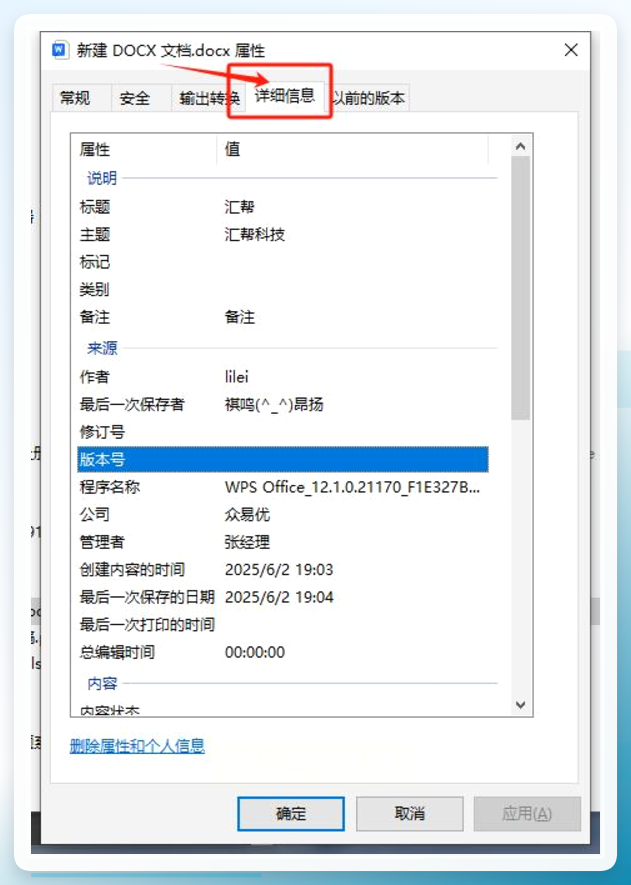
Task: Click the manager value 张经理
Action: [x=247, y=542]
